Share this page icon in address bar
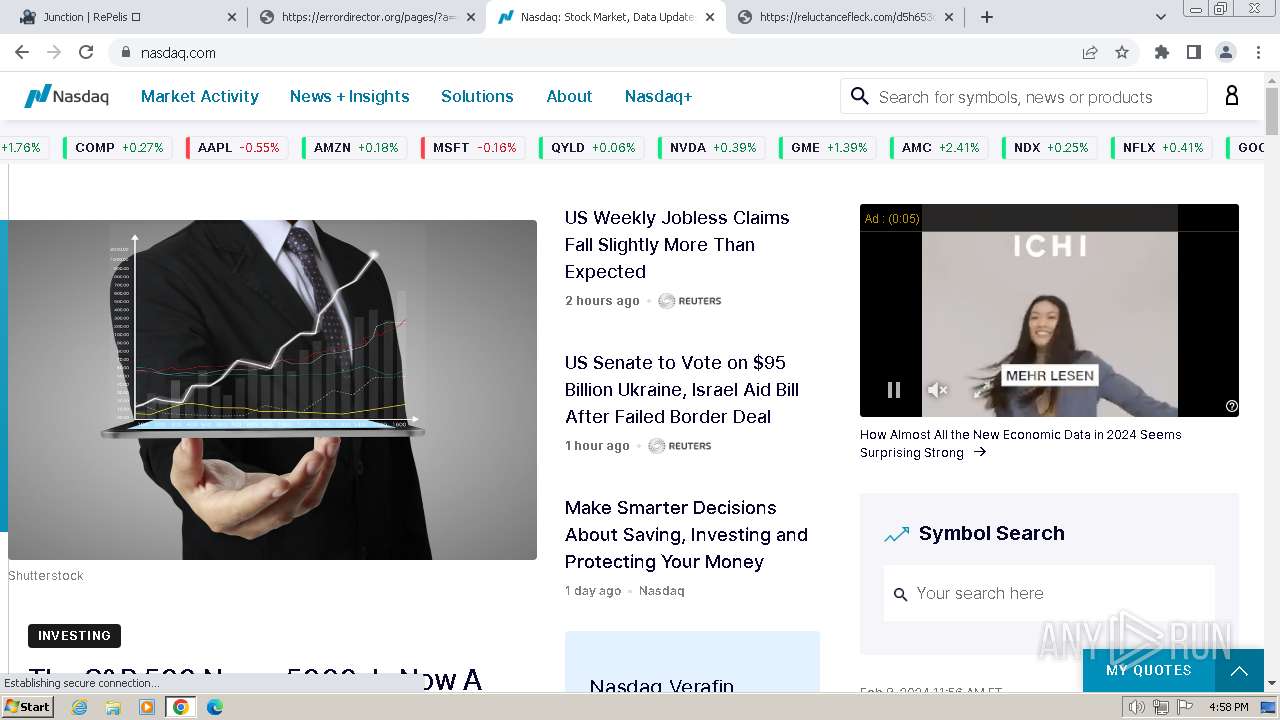Screen dimensions: 1280x720 coord(1090,53)
